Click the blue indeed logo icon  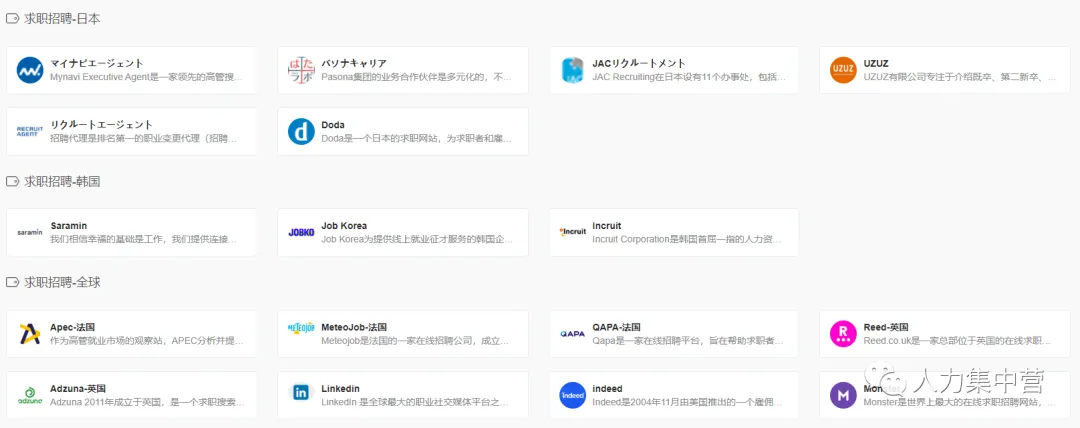tap(572, 396)
